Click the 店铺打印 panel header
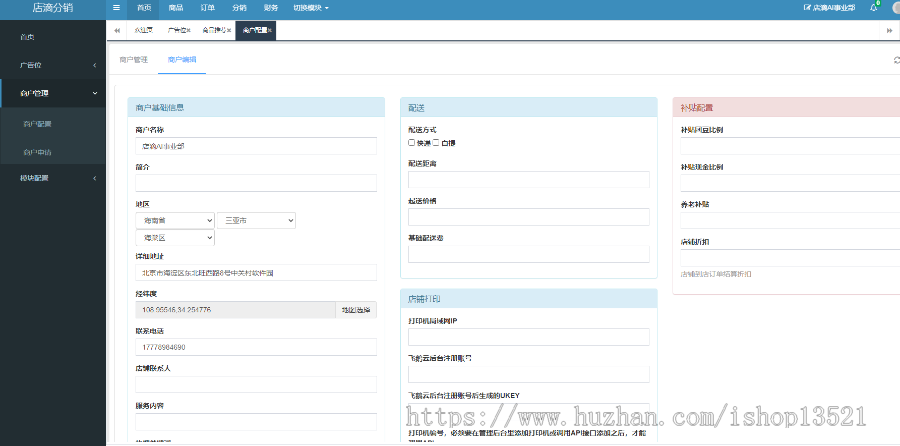 529,298
